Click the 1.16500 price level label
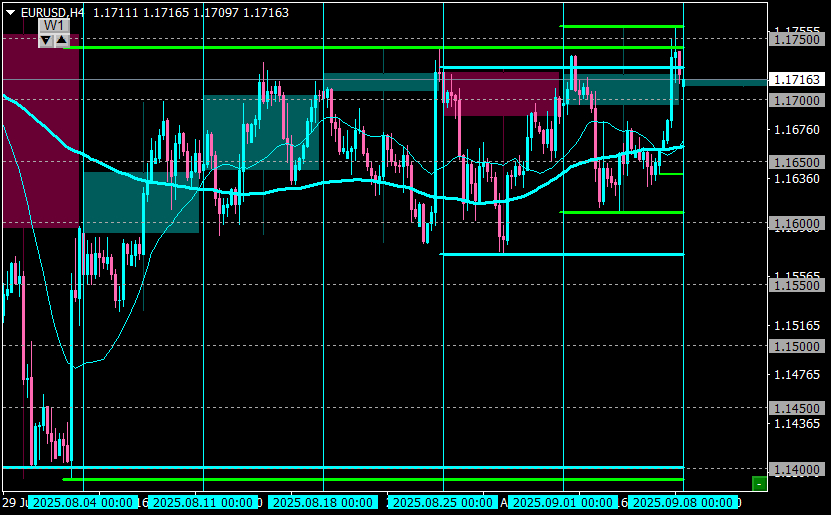This screenshot has width=831, height=515. coord(797,163)
